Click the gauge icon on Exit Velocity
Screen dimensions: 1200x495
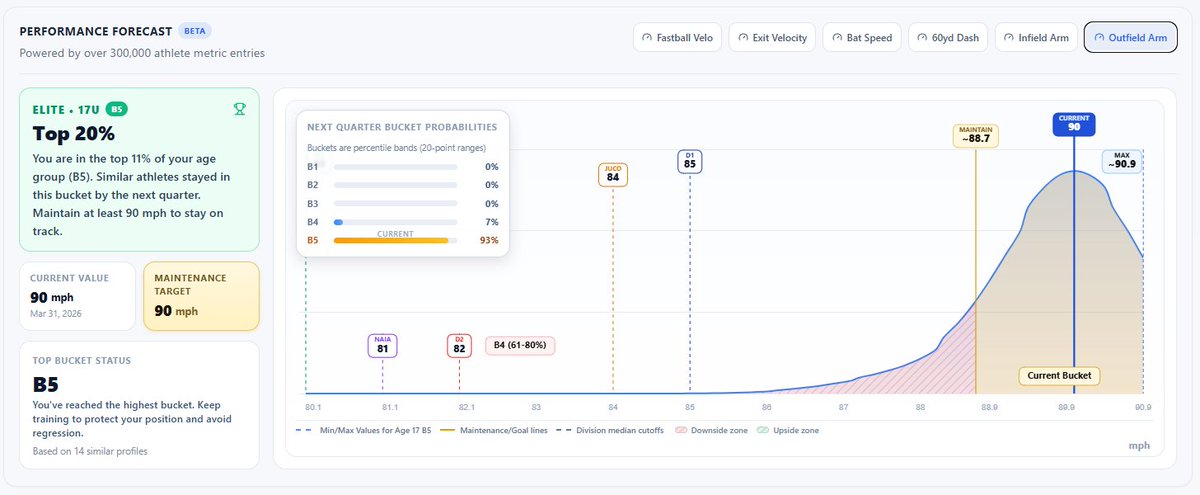(x=743, y=38)
